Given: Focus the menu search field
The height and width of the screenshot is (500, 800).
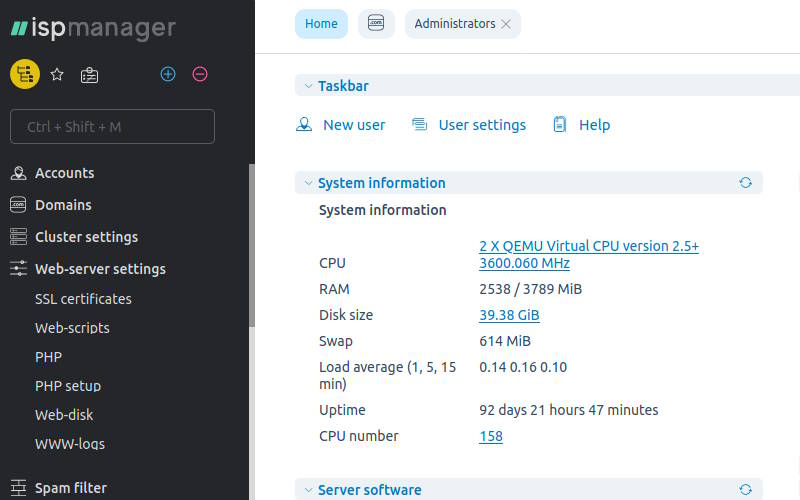Looking at the screenshot, I should pos(112,126).
